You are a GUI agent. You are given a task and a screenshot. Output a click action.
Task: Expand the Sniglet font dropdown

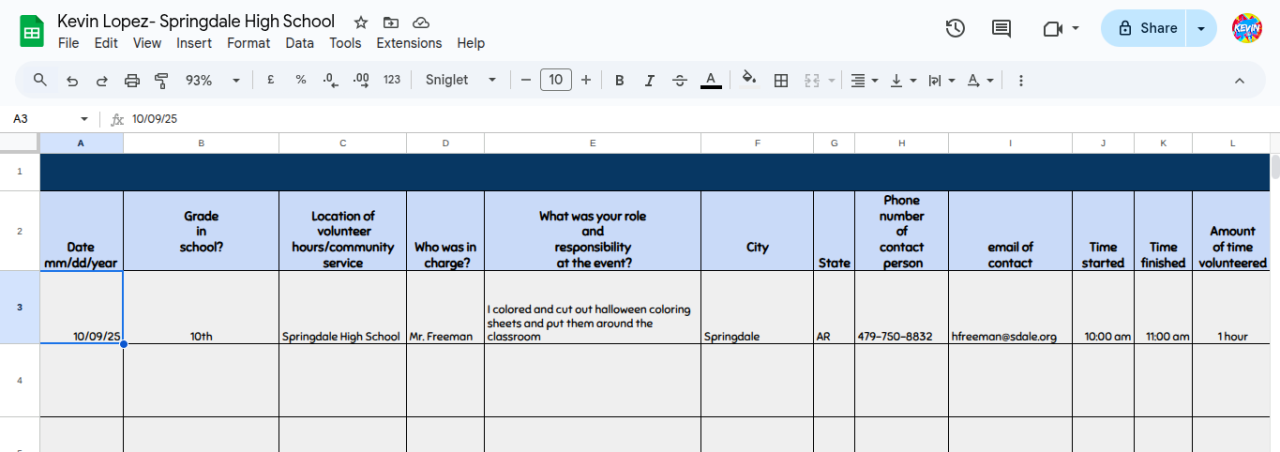pos(460,80)
